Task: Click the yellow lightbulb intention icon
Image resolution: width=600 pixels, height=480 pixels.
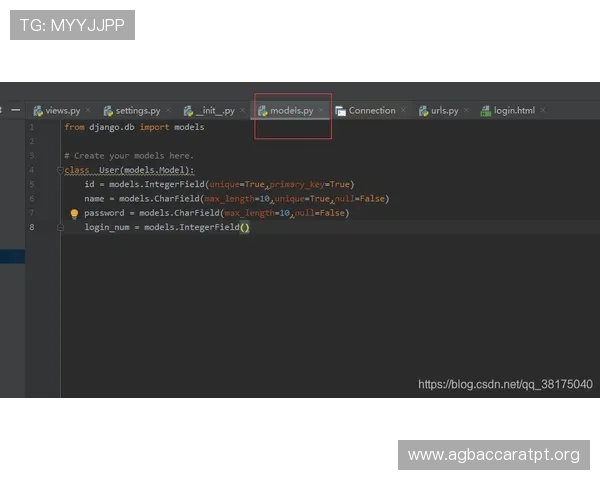Action: click(x=74, y=213)
